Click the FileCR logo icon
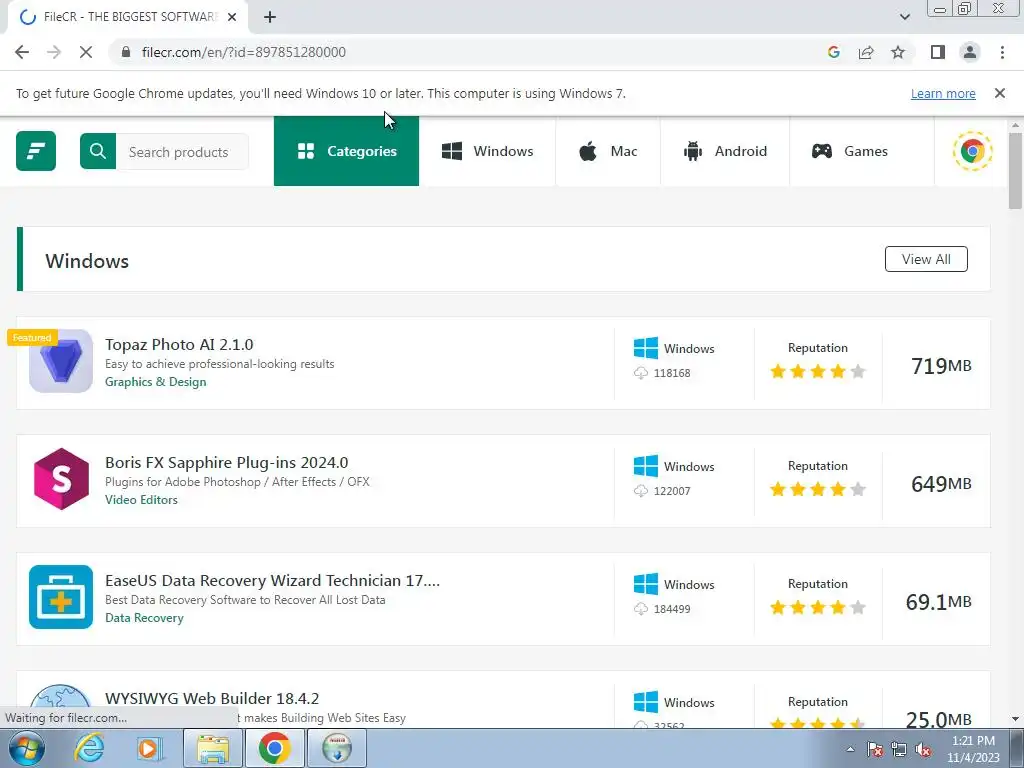Image resolution: width=1024 pixels, height=768 pixels. (36, 151)
